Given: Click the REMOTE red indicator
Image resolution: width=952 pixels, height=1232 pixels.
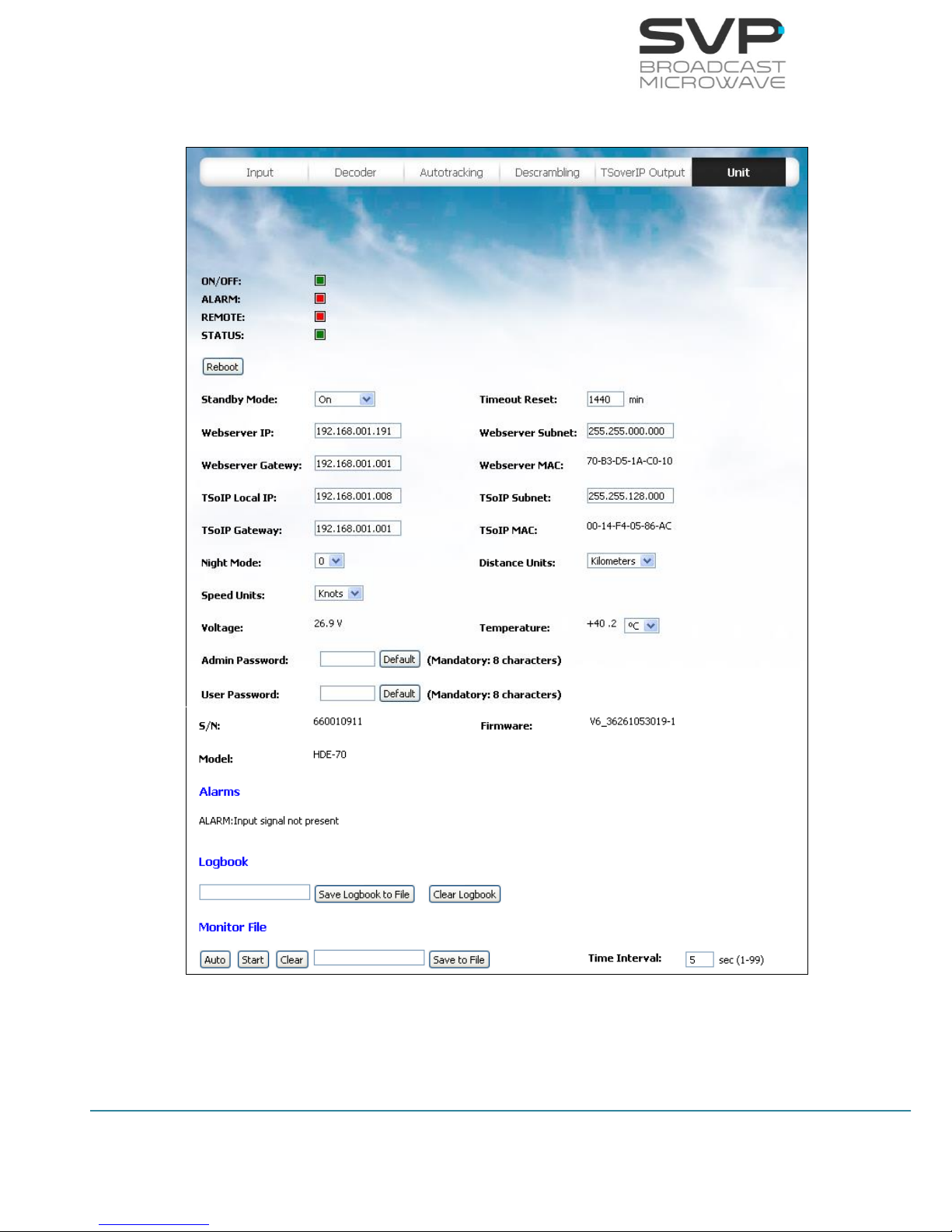Looking at the screenshot, I should click(320, 316).
